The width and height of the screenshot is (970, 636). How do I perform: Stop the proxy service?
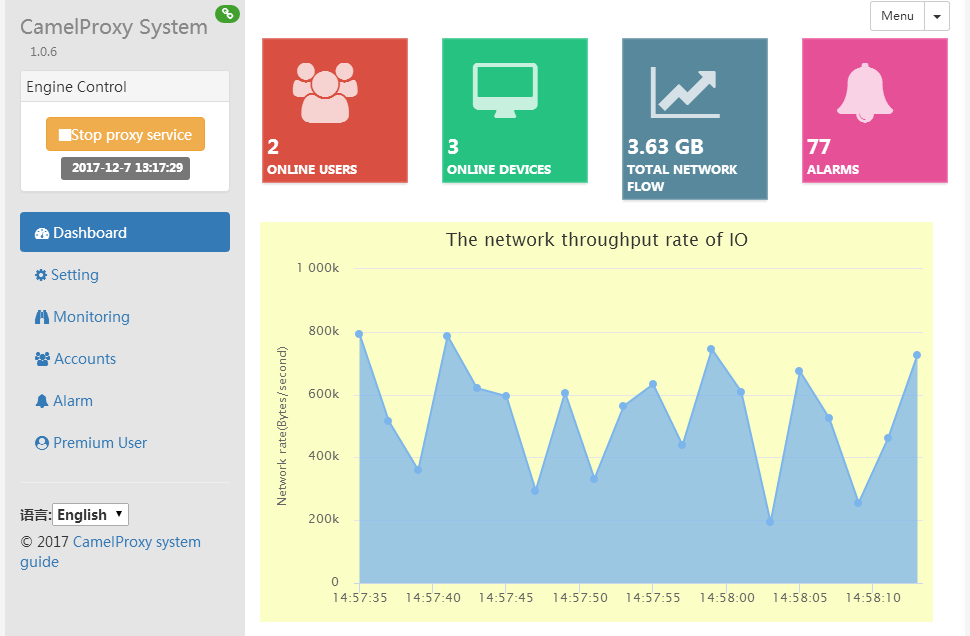pos(125,134)
